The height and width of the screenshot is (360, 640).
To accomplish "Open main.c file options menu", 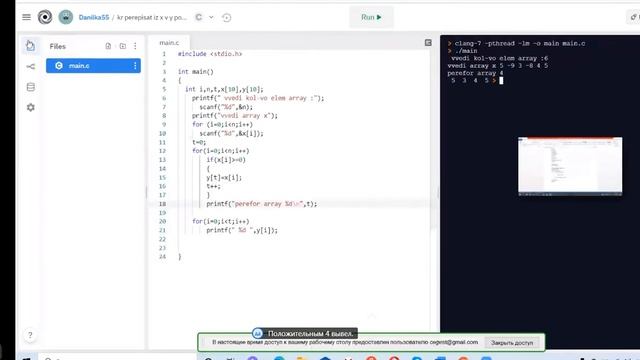I will coord(135,66).
